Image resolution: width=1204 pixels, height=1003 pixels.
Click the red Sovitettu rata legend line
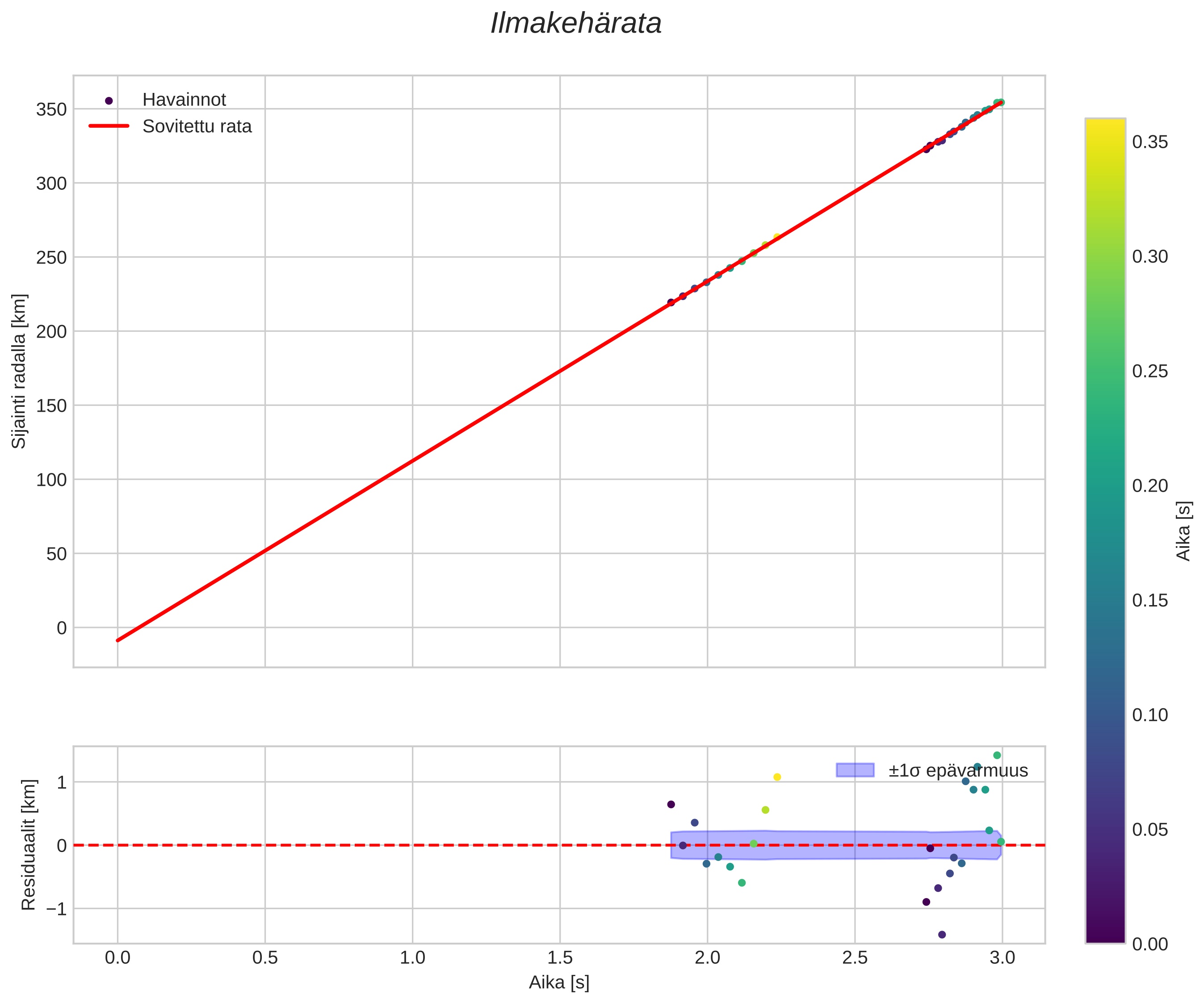click(x=109, y=126)
